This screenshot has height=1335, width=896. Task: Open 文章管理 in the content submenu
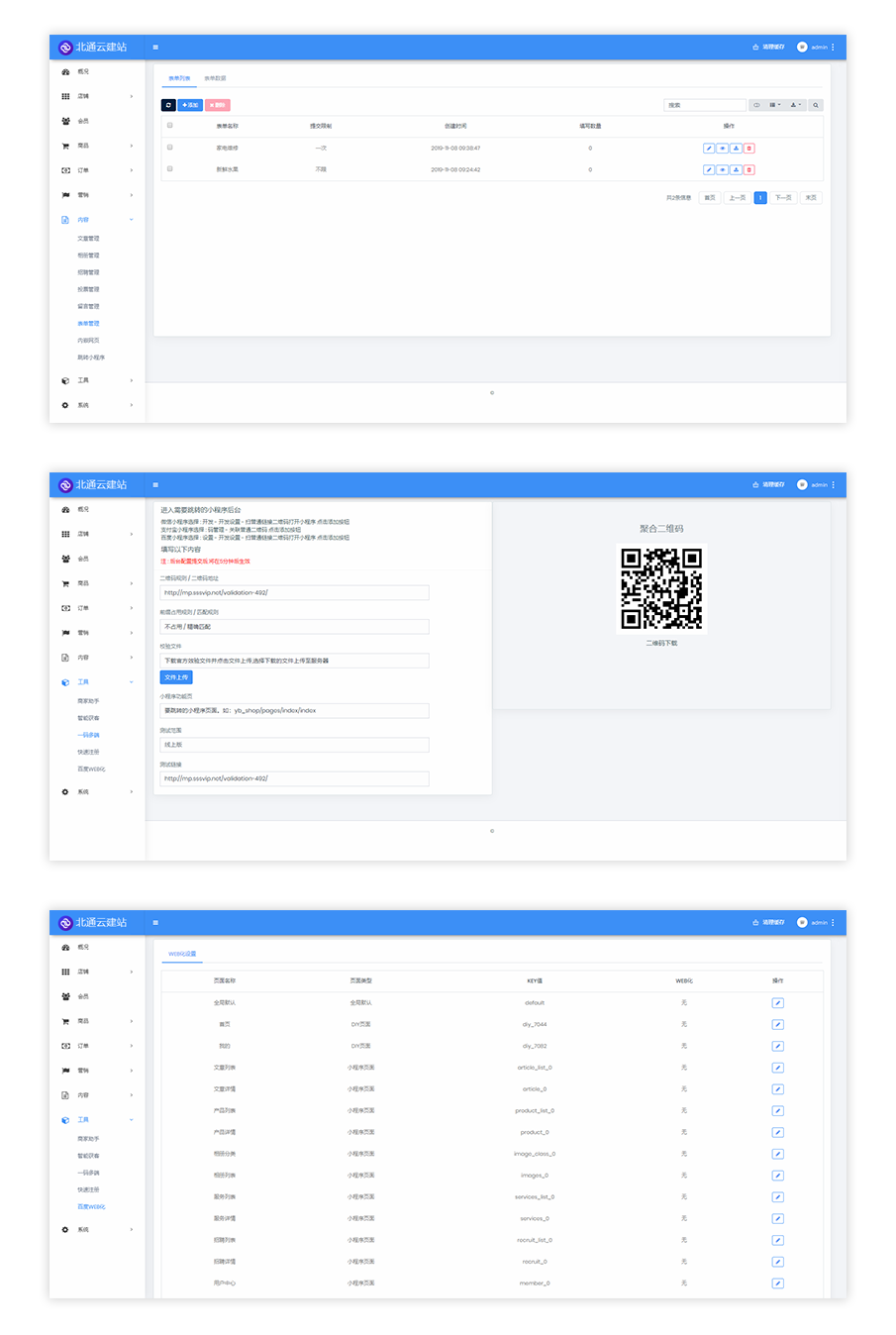(88, 239)
